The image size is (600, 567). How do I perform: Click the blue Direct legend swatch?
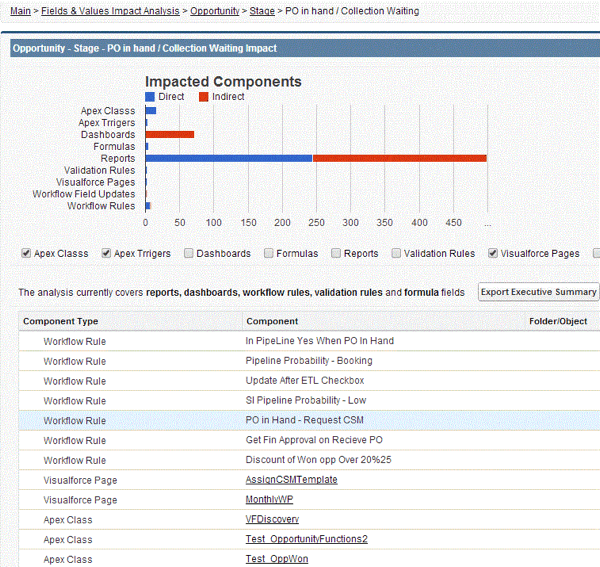[x=150, y=97]
